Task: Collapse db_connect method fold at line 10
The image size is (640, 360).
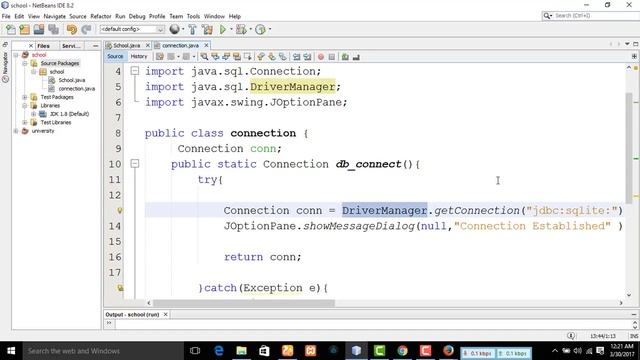Action: [135, 164]
